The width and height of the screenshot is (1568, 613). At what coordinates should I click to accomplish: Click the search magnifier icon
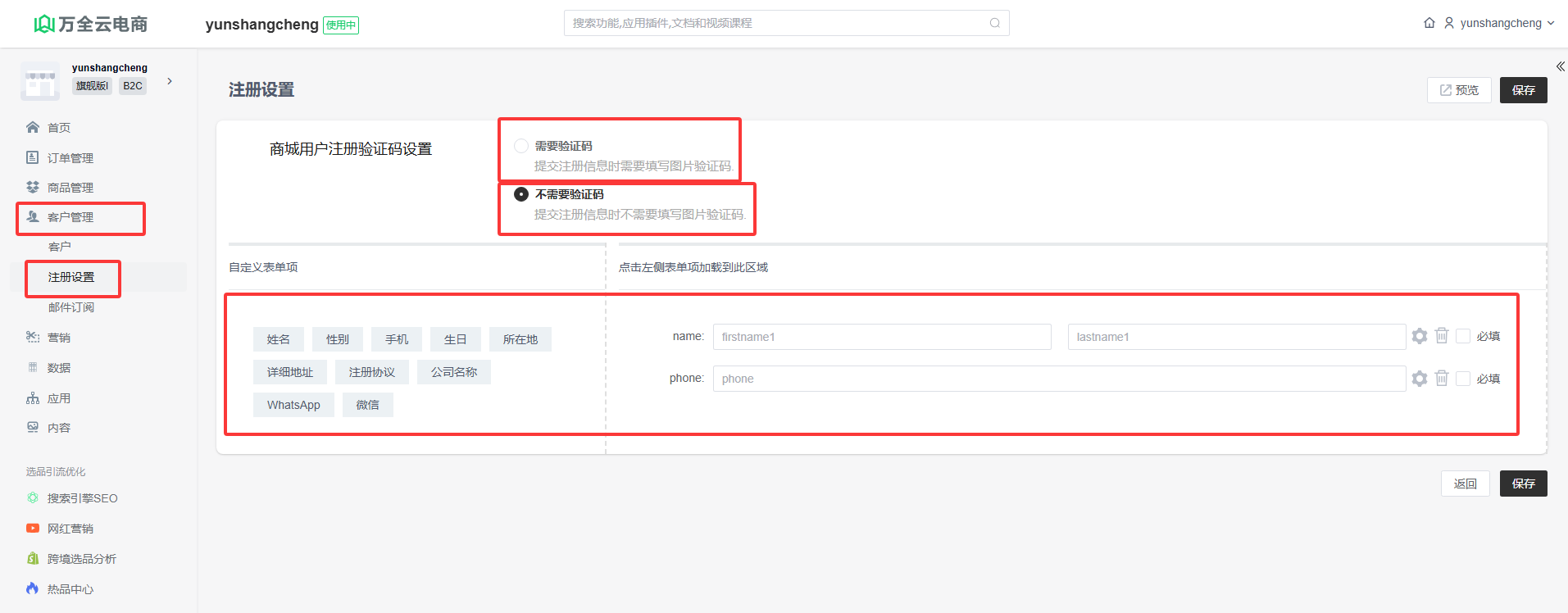[x=994, y=23]
